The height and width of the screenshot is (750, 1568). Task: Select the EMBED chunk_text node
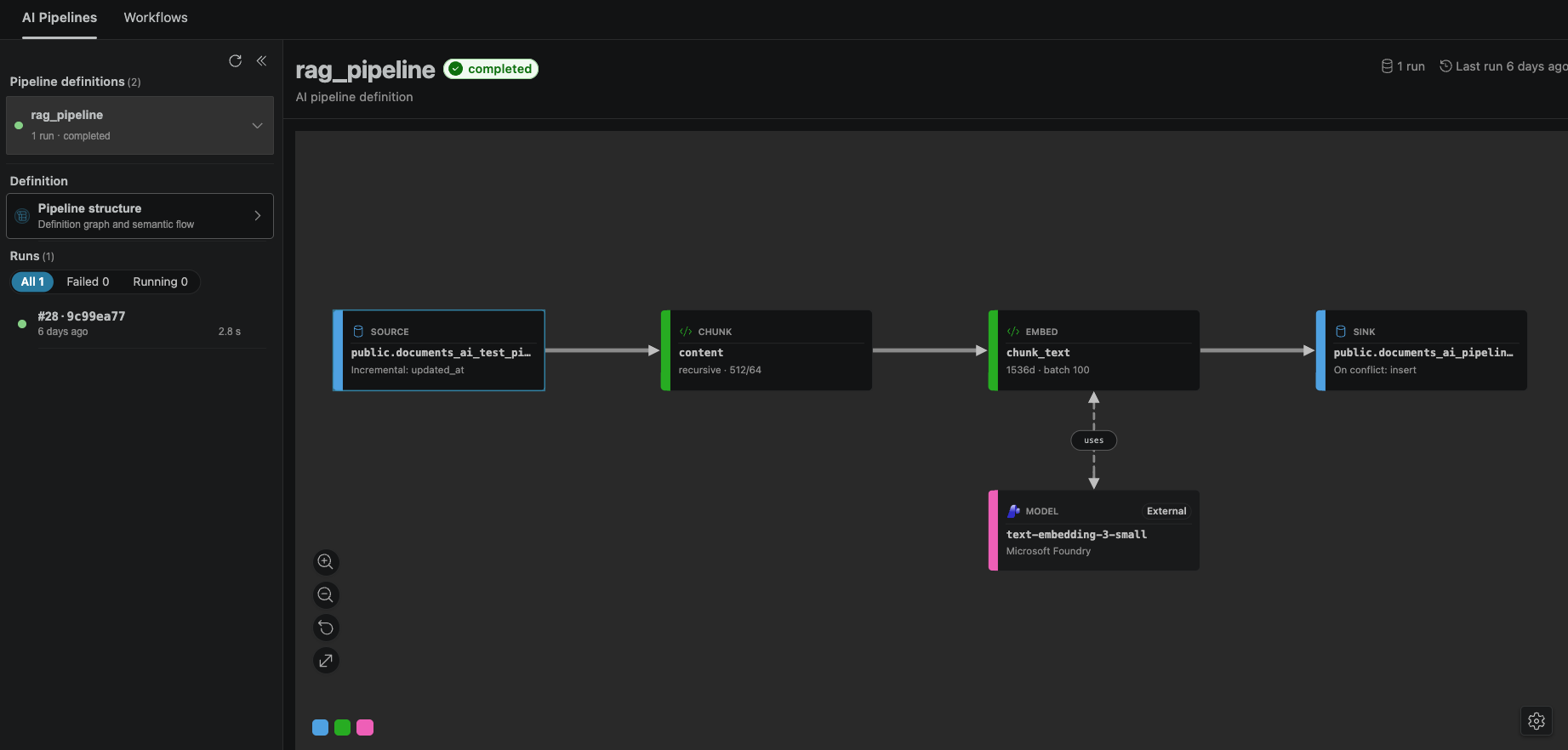coord(1094,350)
